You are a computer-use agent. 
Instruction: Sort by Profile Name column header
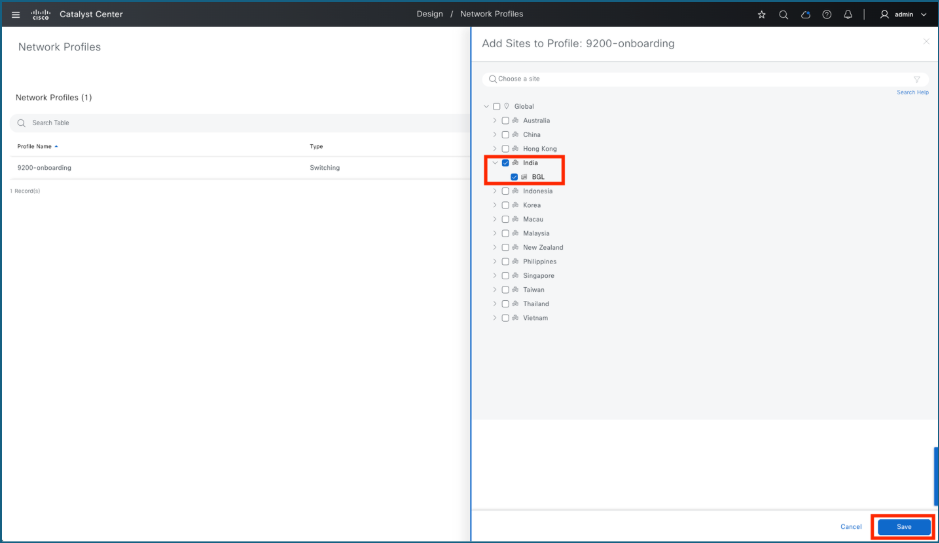[34, 146]
